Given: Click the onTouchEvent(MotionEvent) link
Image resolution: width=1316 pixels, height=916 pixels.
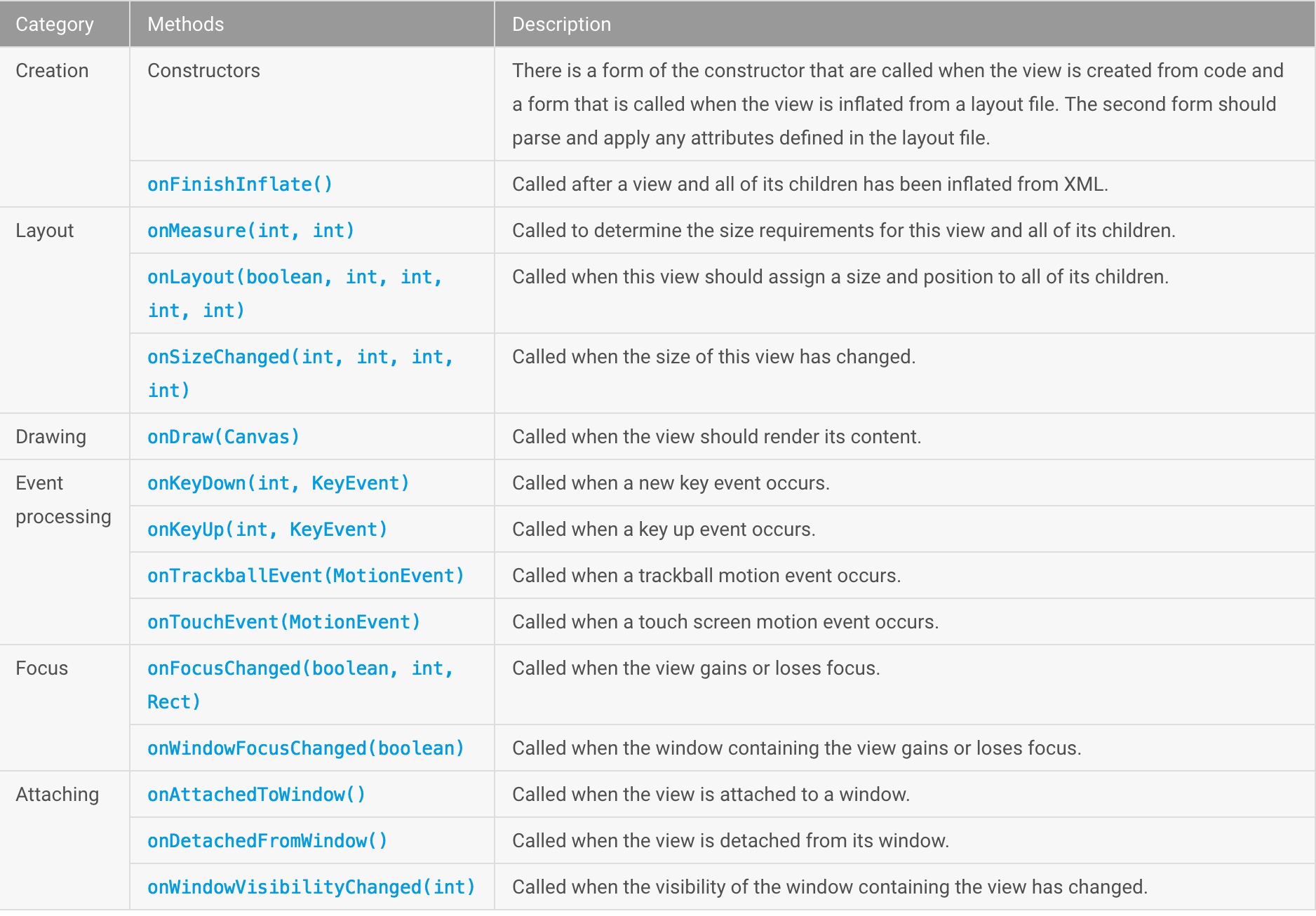Looking at the screenshot, I should [x=283, y=622].
